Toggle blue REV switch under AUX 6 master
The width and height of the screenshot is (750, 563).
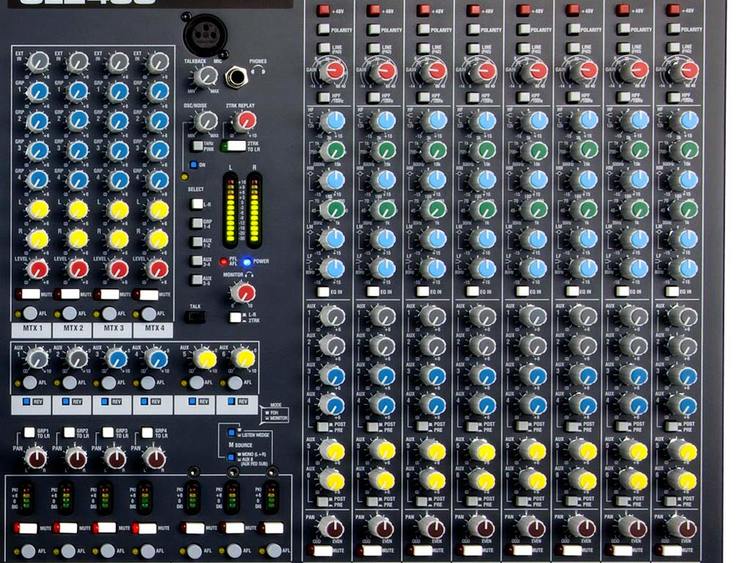coord(232,401)
